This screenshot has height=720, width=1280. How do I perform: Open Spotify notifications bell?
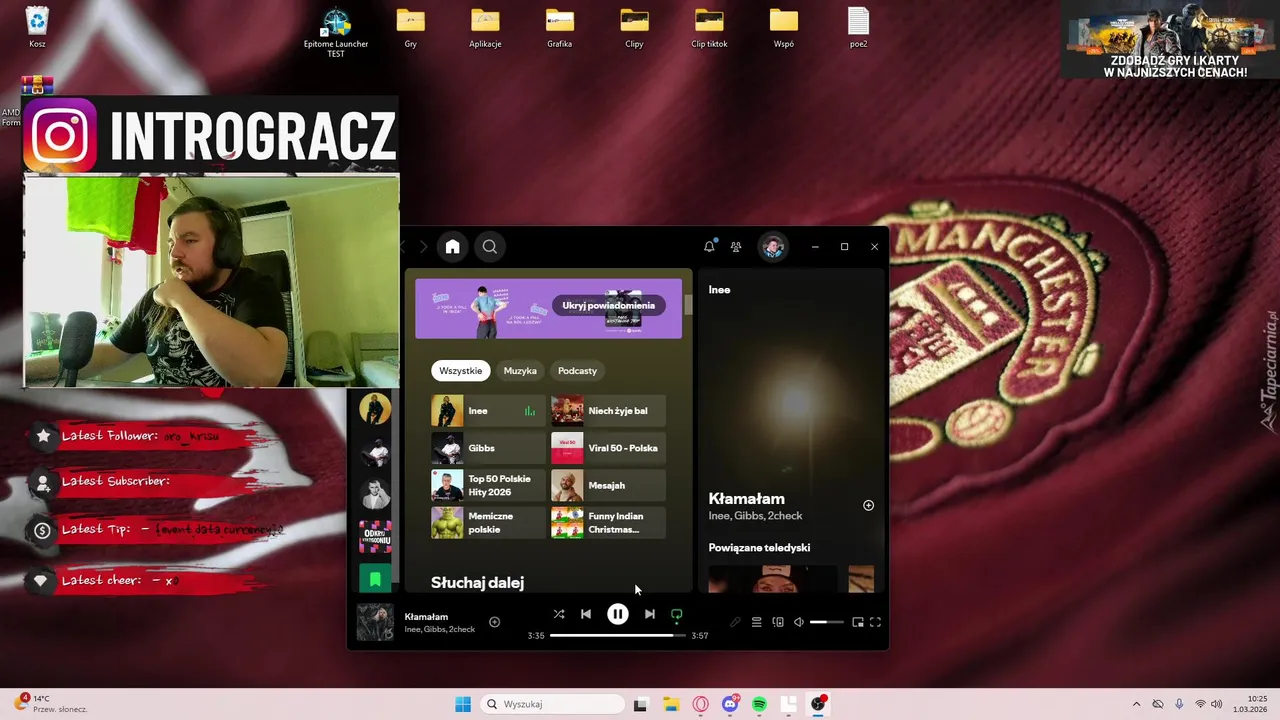click(709, 246)
